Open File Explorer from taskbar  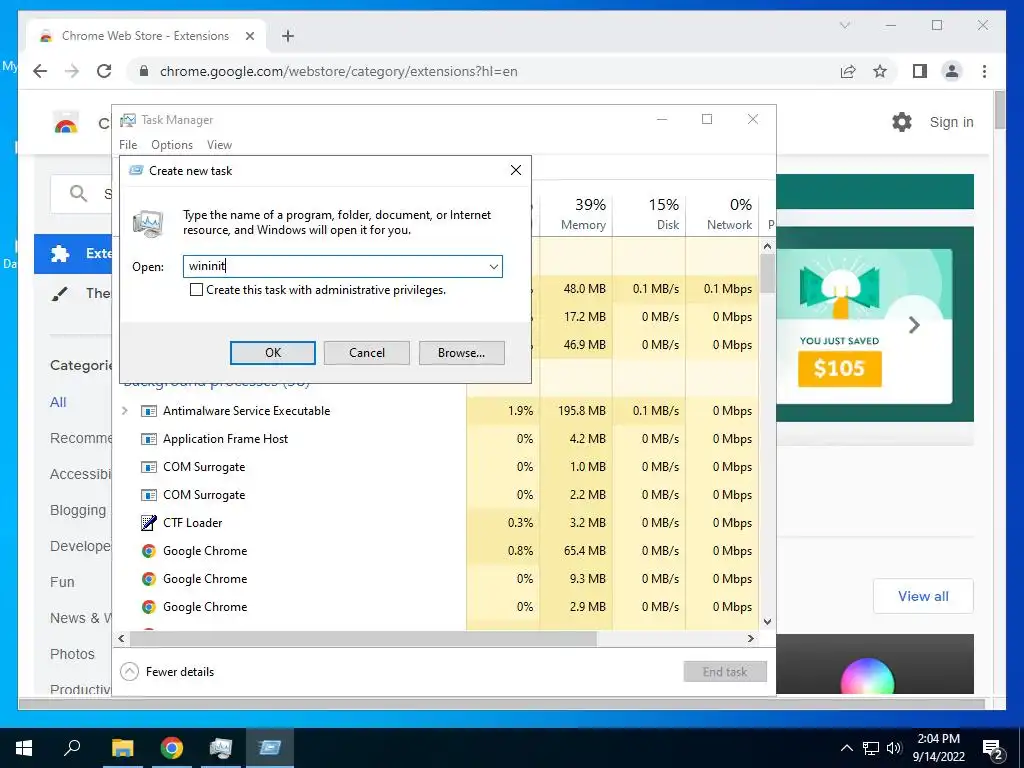tap(122, 748)
